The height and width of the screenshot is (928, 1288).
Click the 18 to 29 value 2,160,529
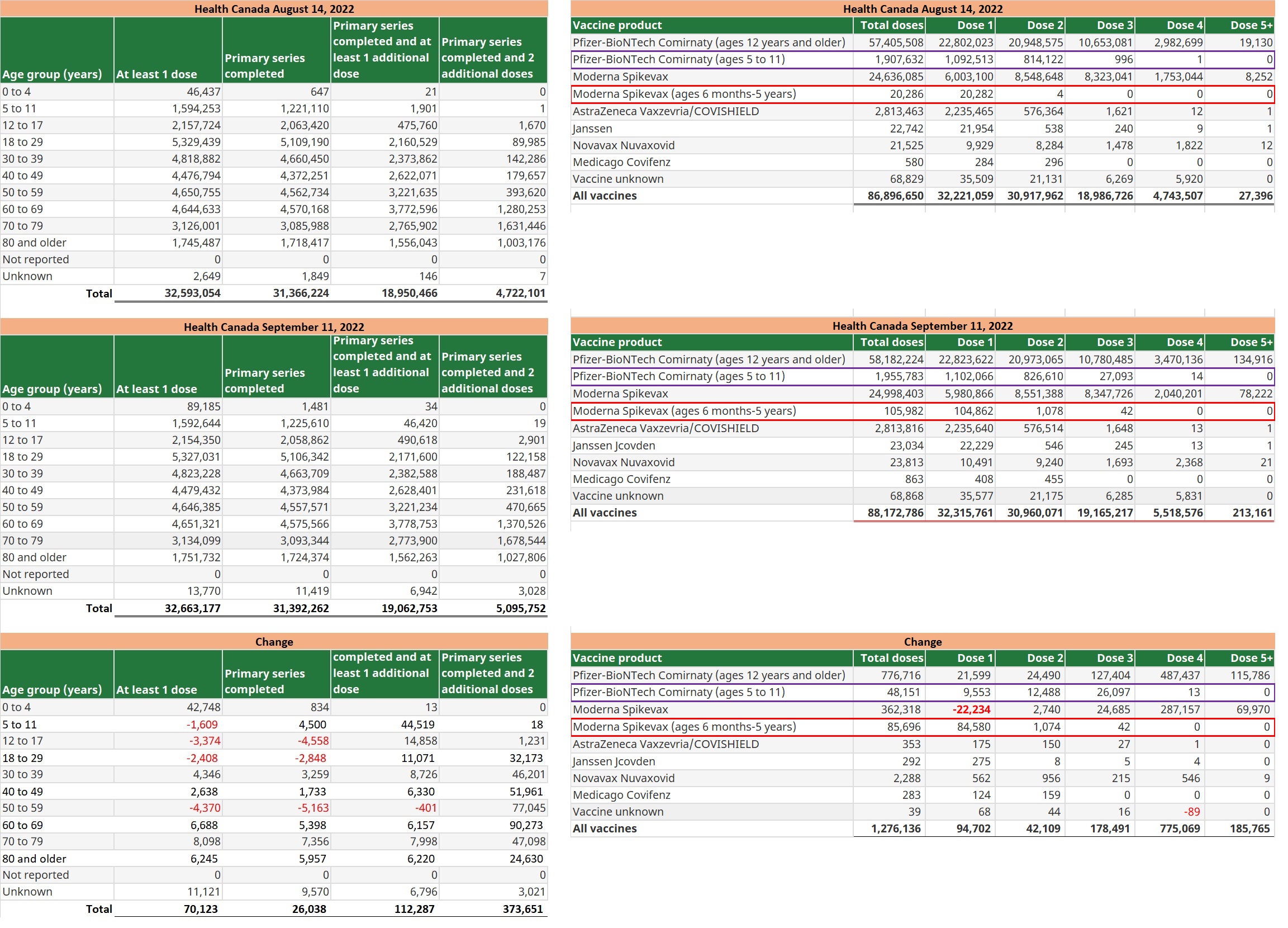tap(385, 142)
